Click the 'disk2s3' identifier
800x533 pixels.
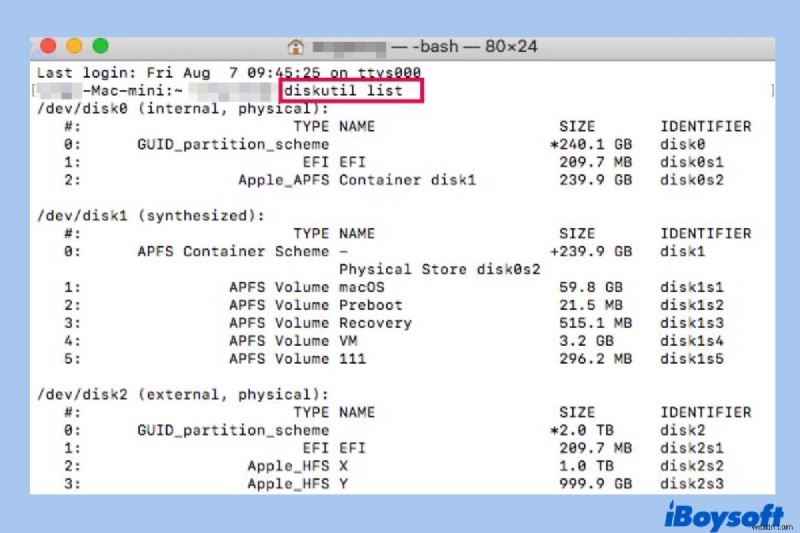[x=691, y=484]
